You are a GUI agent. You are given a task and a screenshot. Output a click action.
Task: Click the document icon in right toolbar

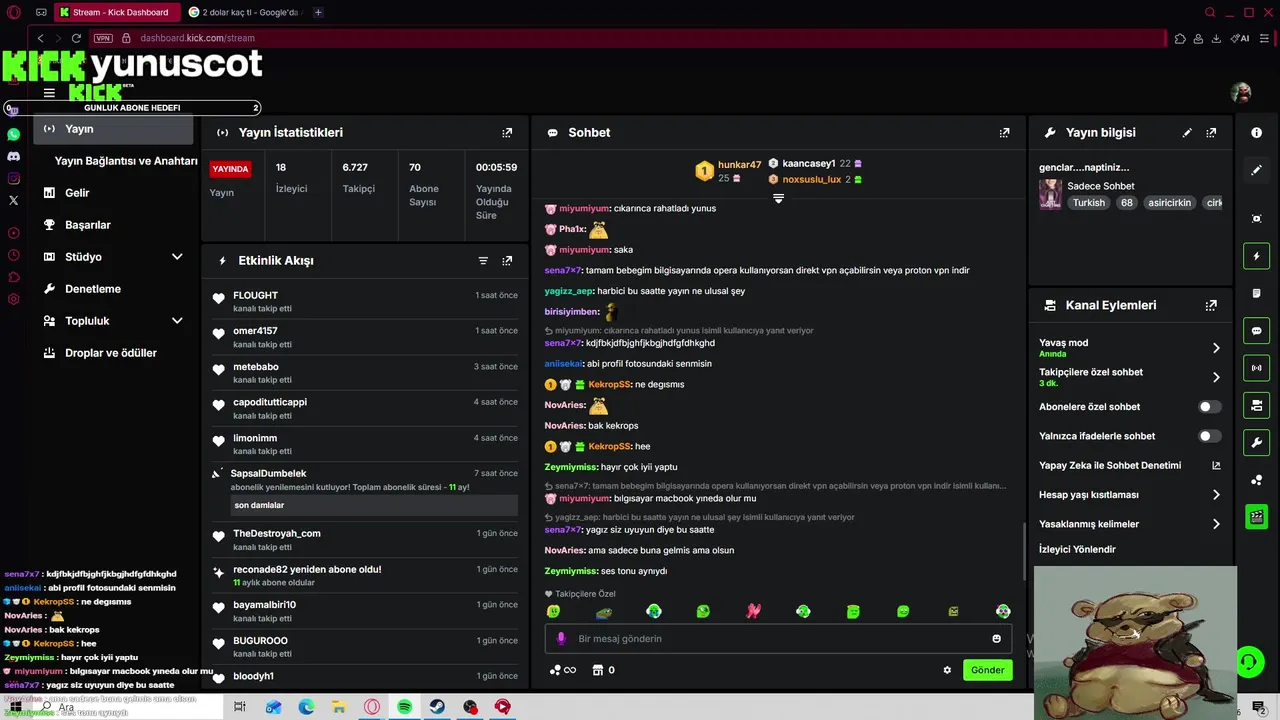pyautogui.click(x=1257, y=293)
